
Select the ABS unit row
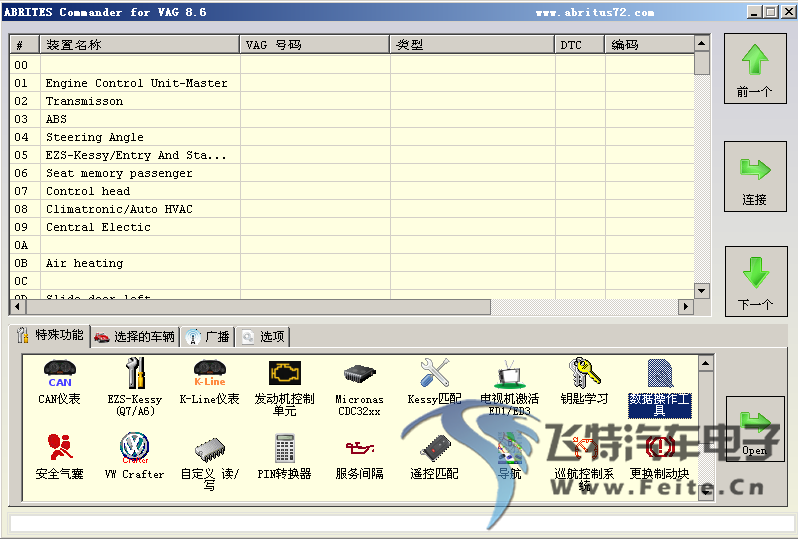coord(352,119)
